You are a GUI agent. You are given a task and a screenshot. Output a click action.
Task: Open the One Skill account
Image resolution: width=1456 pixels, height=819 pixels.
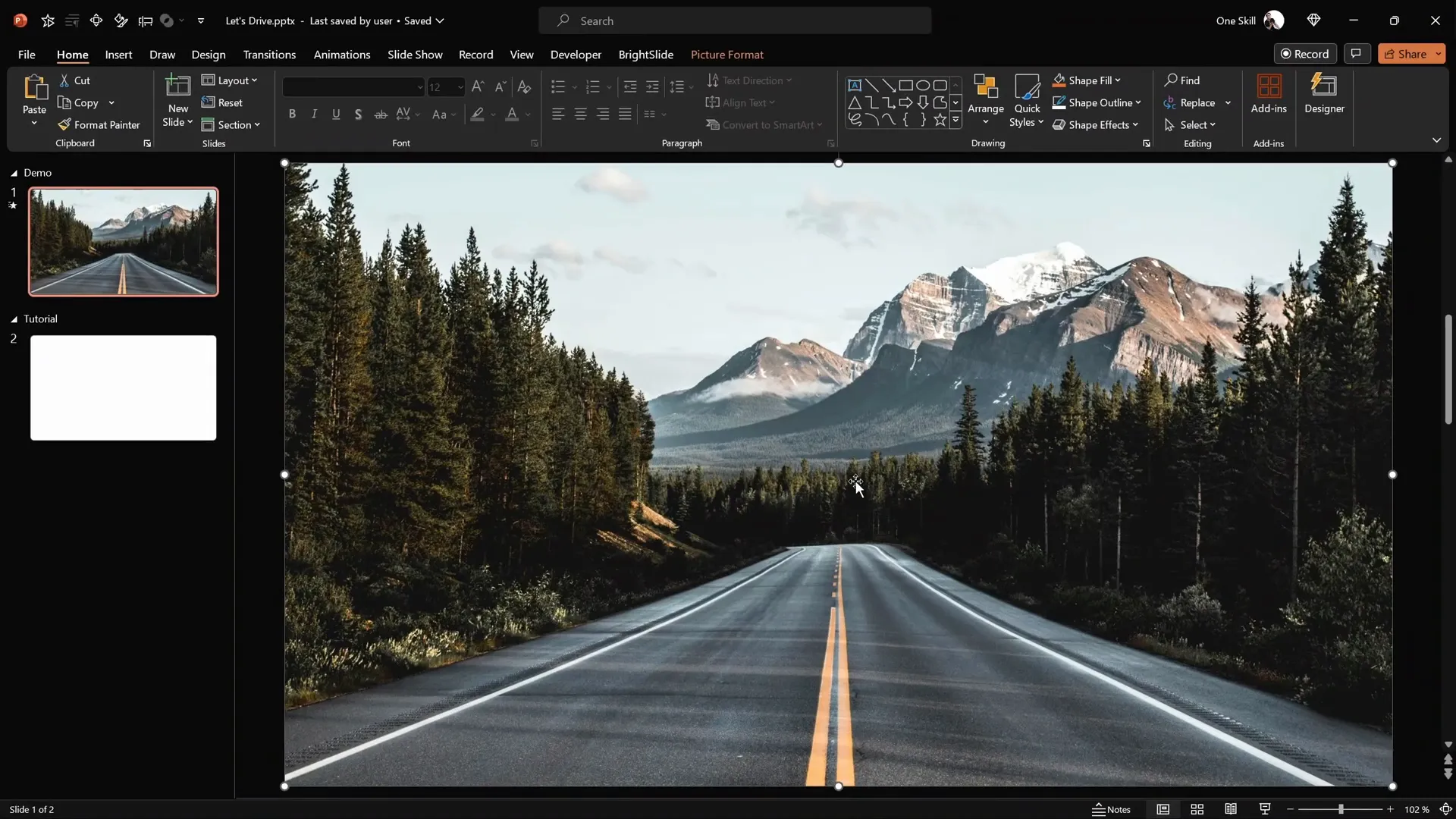coord(1250,20)
